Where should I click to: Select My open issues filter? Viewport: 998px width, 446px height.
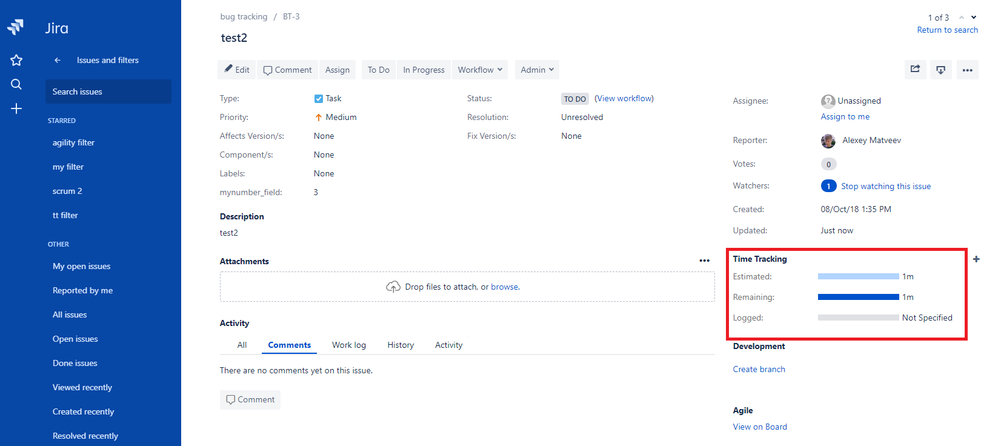(x=81, y=267)
